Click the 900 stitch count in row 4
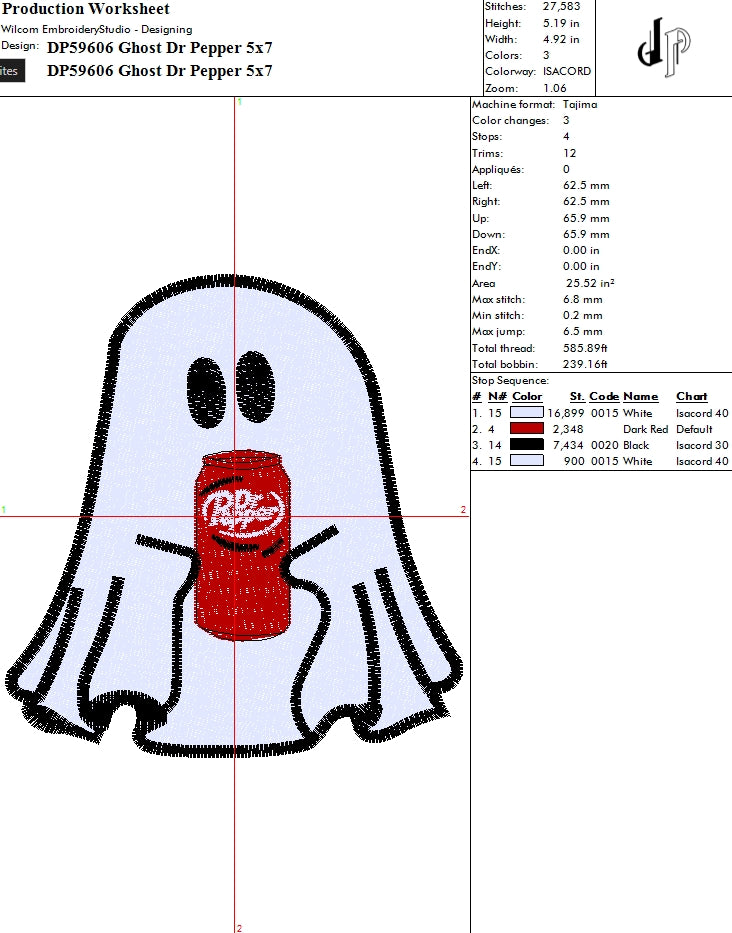Image resolution: width=732 pixels, height=933 pixels. pyautogui.click(x=574, y=461)
